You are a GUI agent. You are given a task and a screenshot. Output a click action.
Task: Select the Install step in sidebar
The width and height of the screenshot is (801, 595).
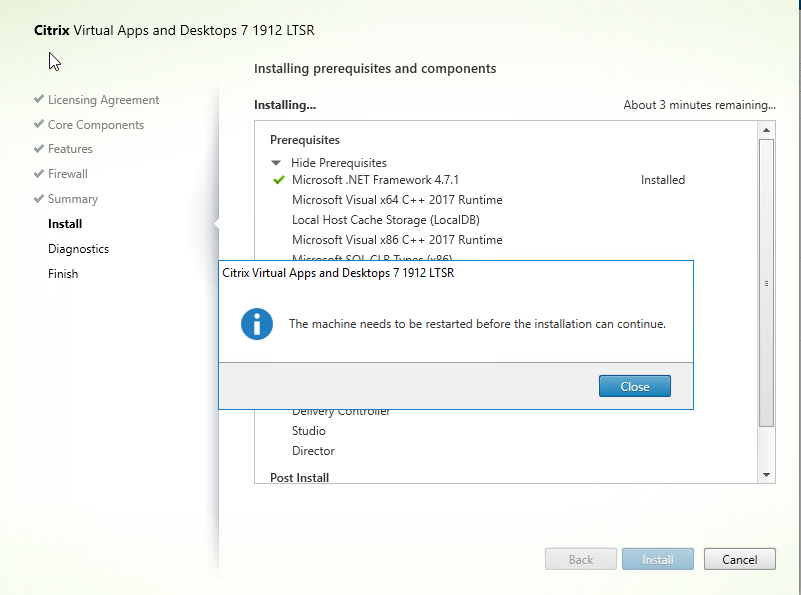click(65, 224)
